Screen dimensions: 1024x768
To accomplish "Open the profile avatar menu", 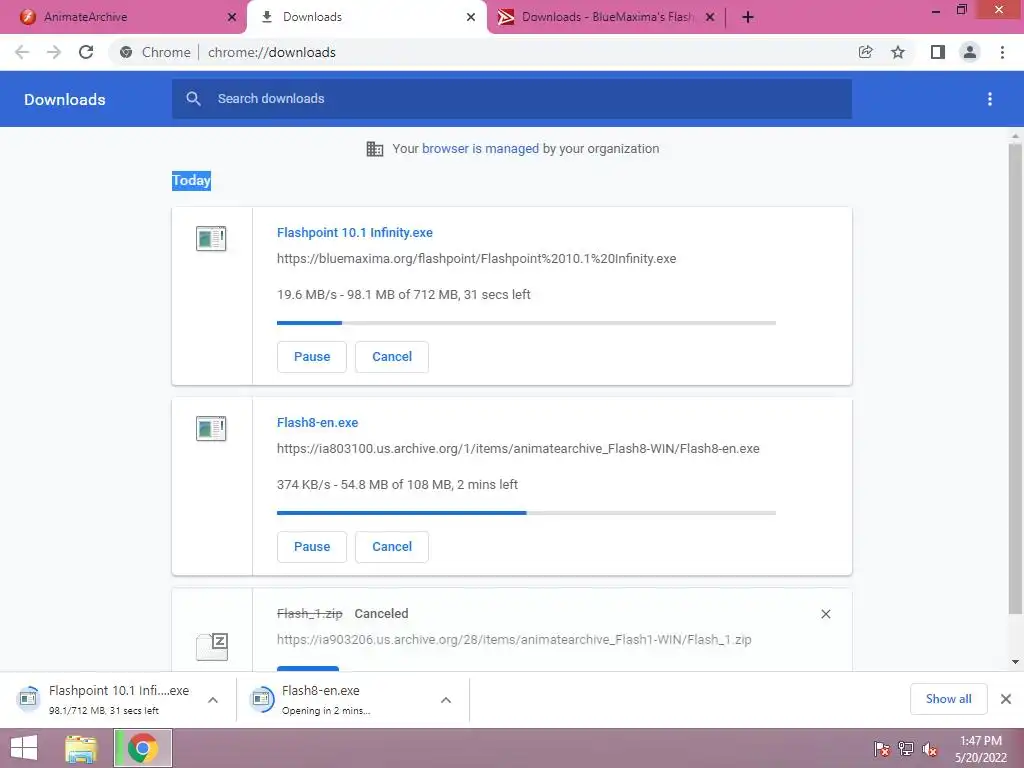I will 970,52.
